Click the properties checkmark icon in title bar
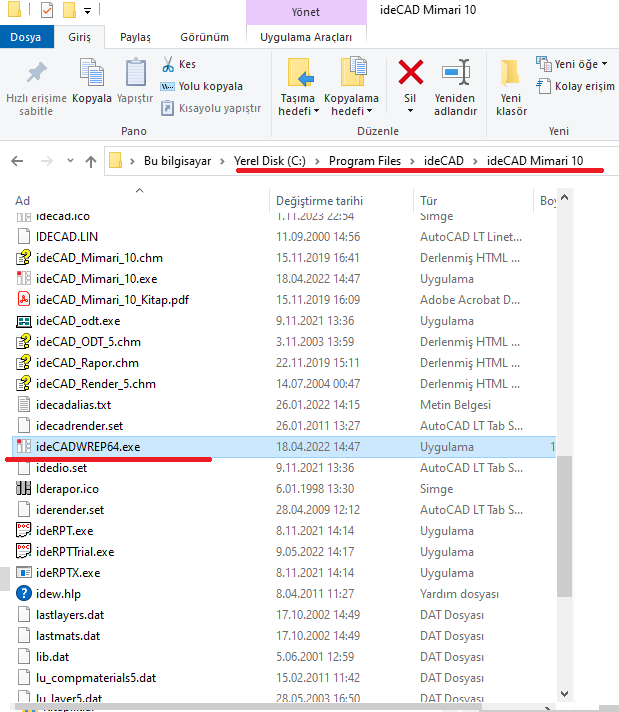The image size is (619, 712). (x=47, y=10)
